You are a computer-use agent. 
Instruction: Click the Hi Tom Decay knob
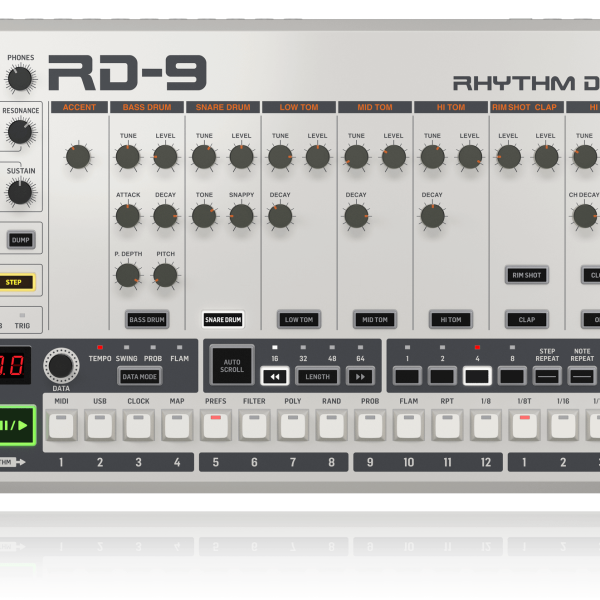pos(432,216)
